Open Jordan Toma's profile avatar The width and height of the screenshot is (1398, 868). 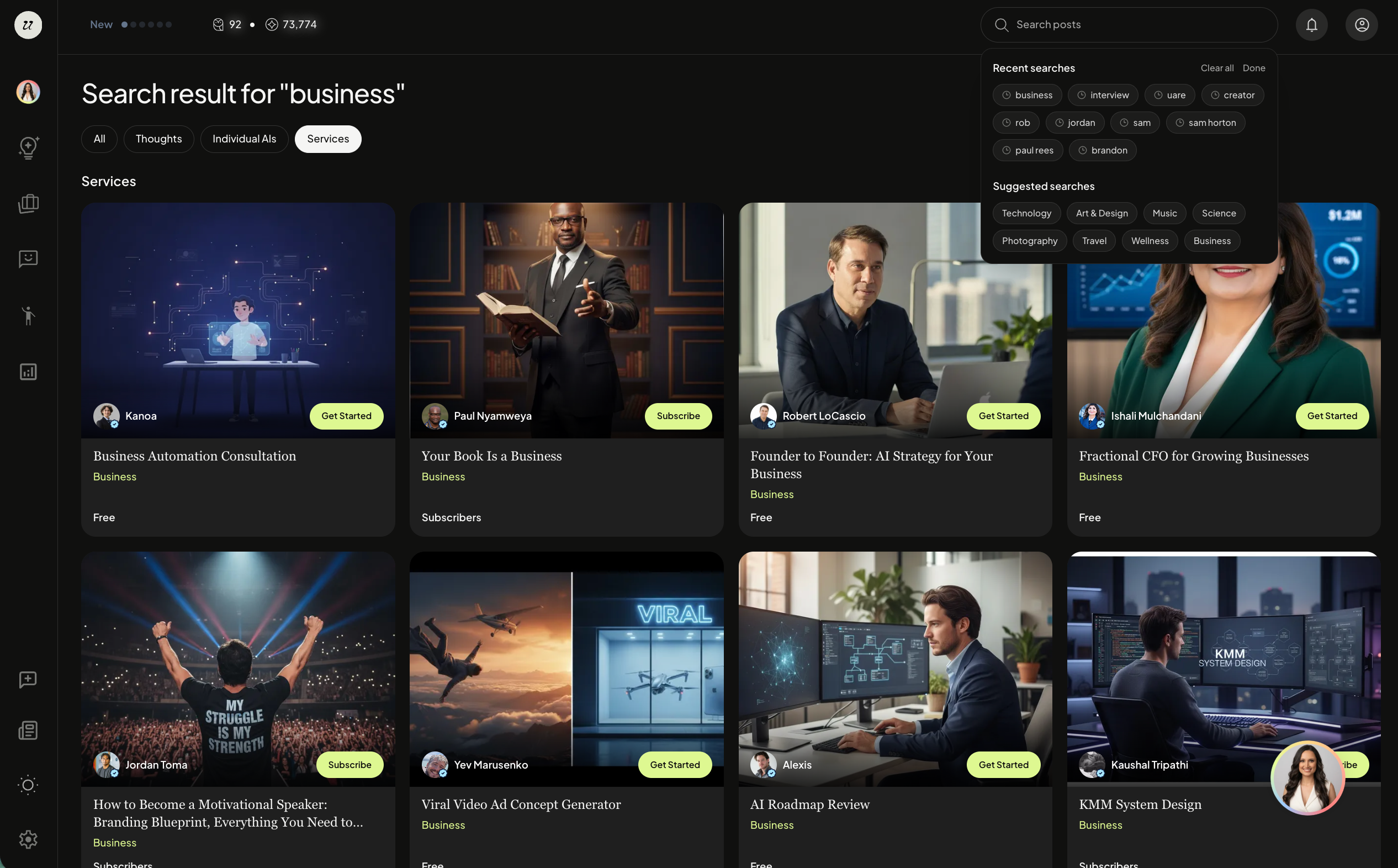(x=106, y=765)
